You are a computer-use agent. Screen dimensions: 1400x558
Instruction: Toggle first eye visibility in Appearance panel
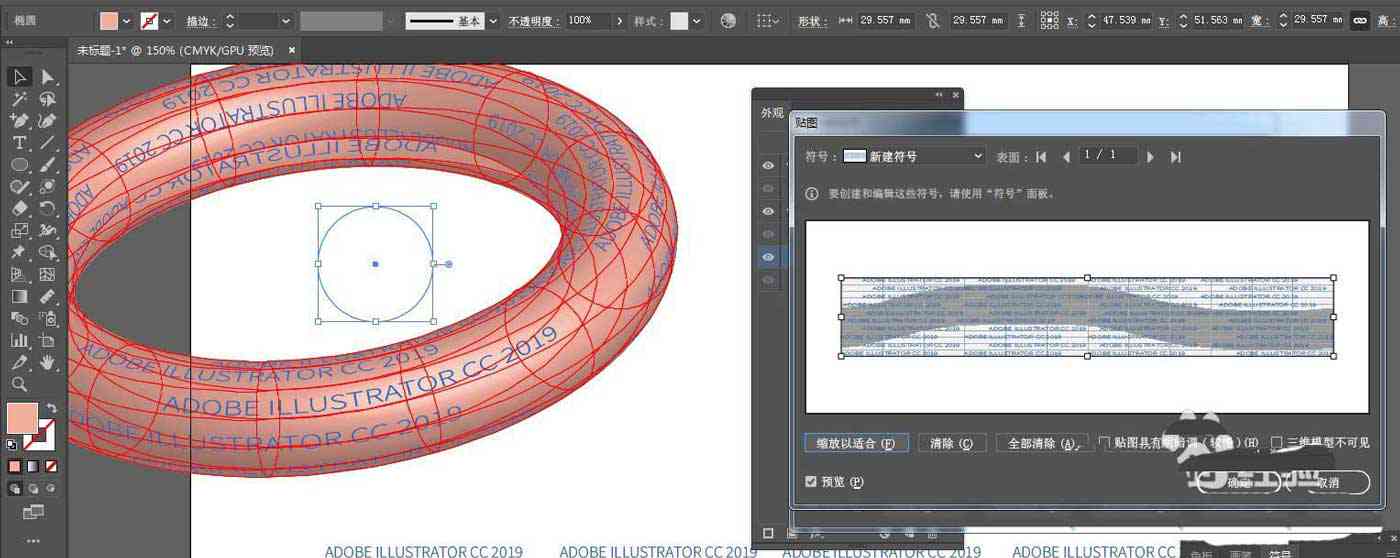pos(768,166)
